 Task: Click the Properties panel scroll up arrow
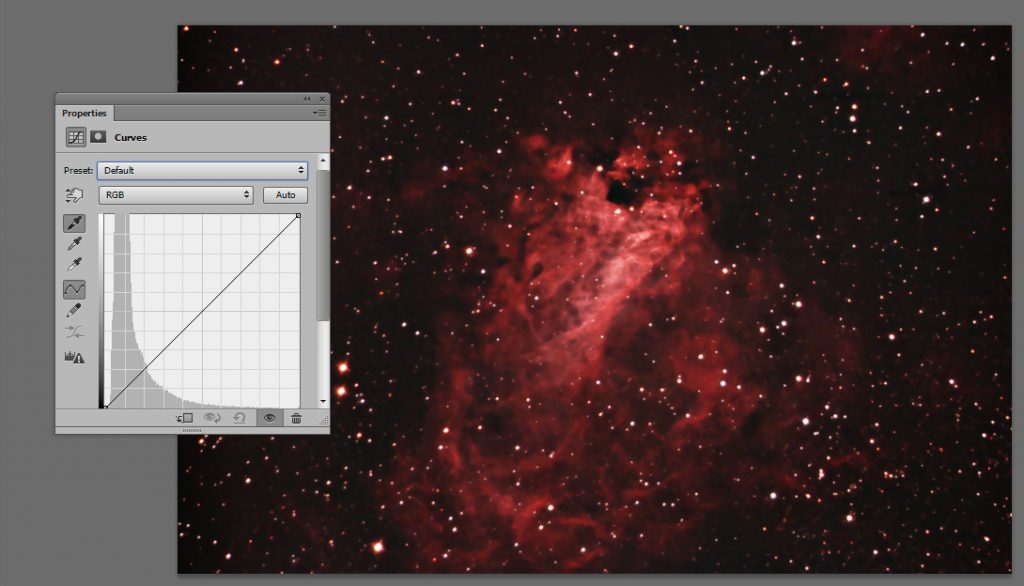click(323, 161)
